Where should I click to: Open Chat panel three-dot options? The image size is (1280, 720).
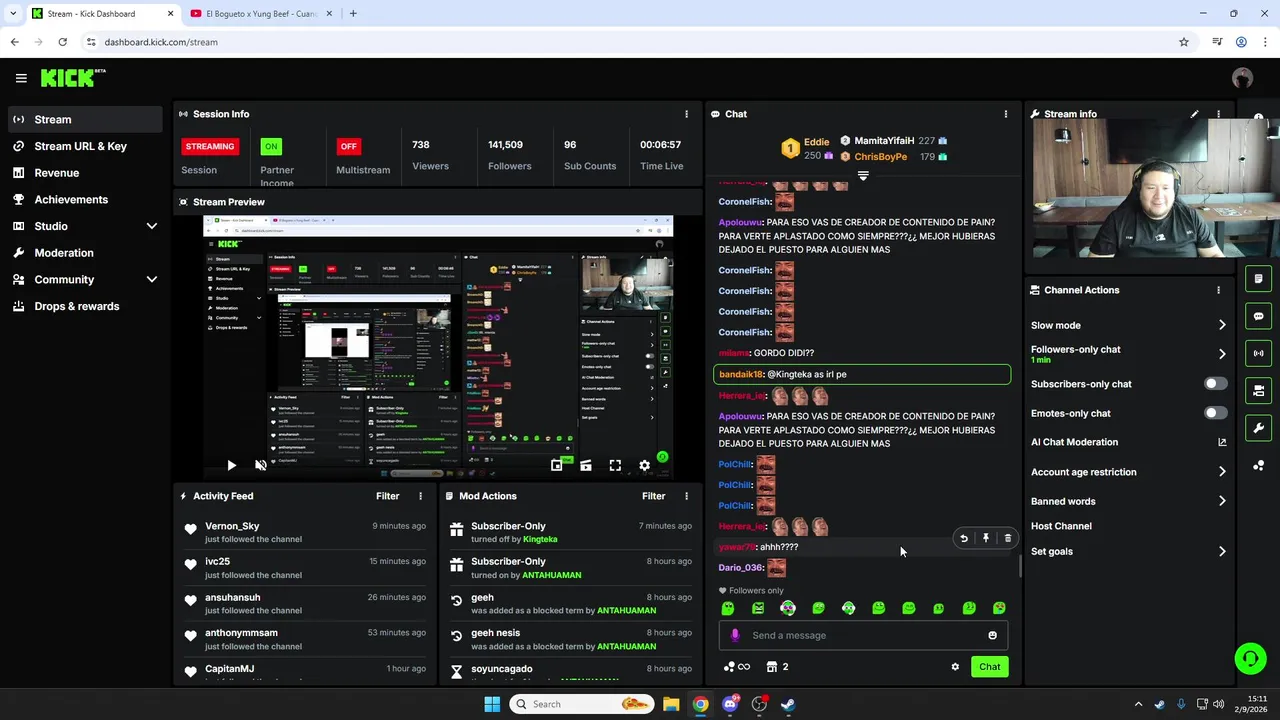(x=1006, y=114)
